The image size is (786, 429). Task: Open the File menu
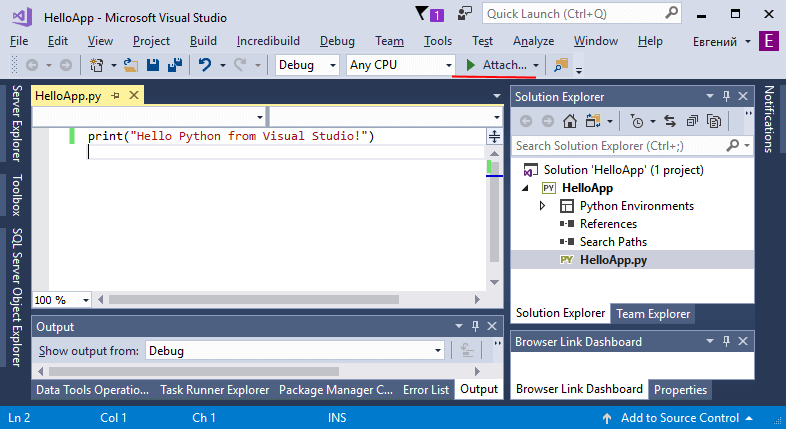point(19,41)
